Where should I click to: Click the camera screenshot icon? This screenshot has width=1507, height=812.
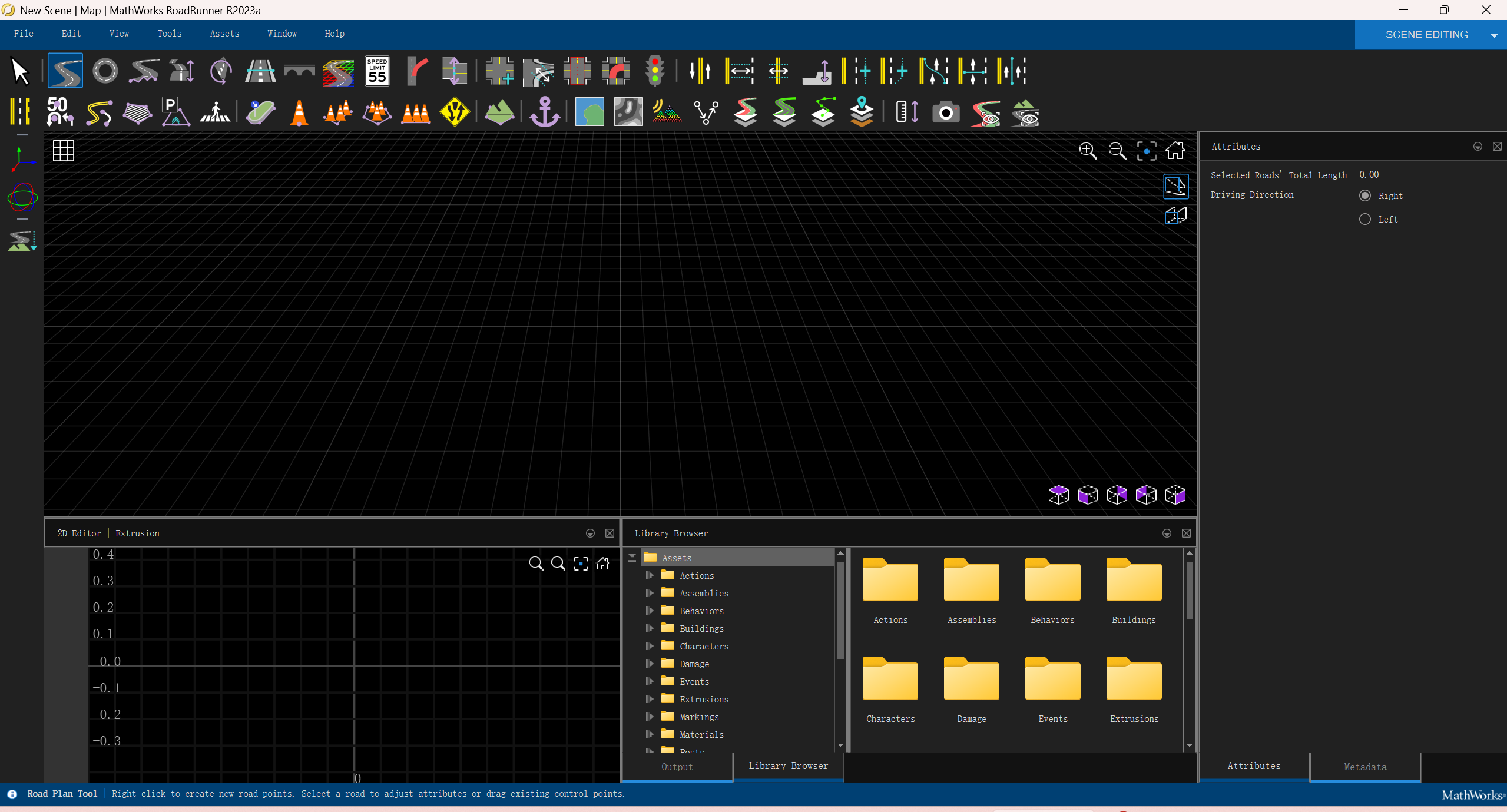click(946, 112)
